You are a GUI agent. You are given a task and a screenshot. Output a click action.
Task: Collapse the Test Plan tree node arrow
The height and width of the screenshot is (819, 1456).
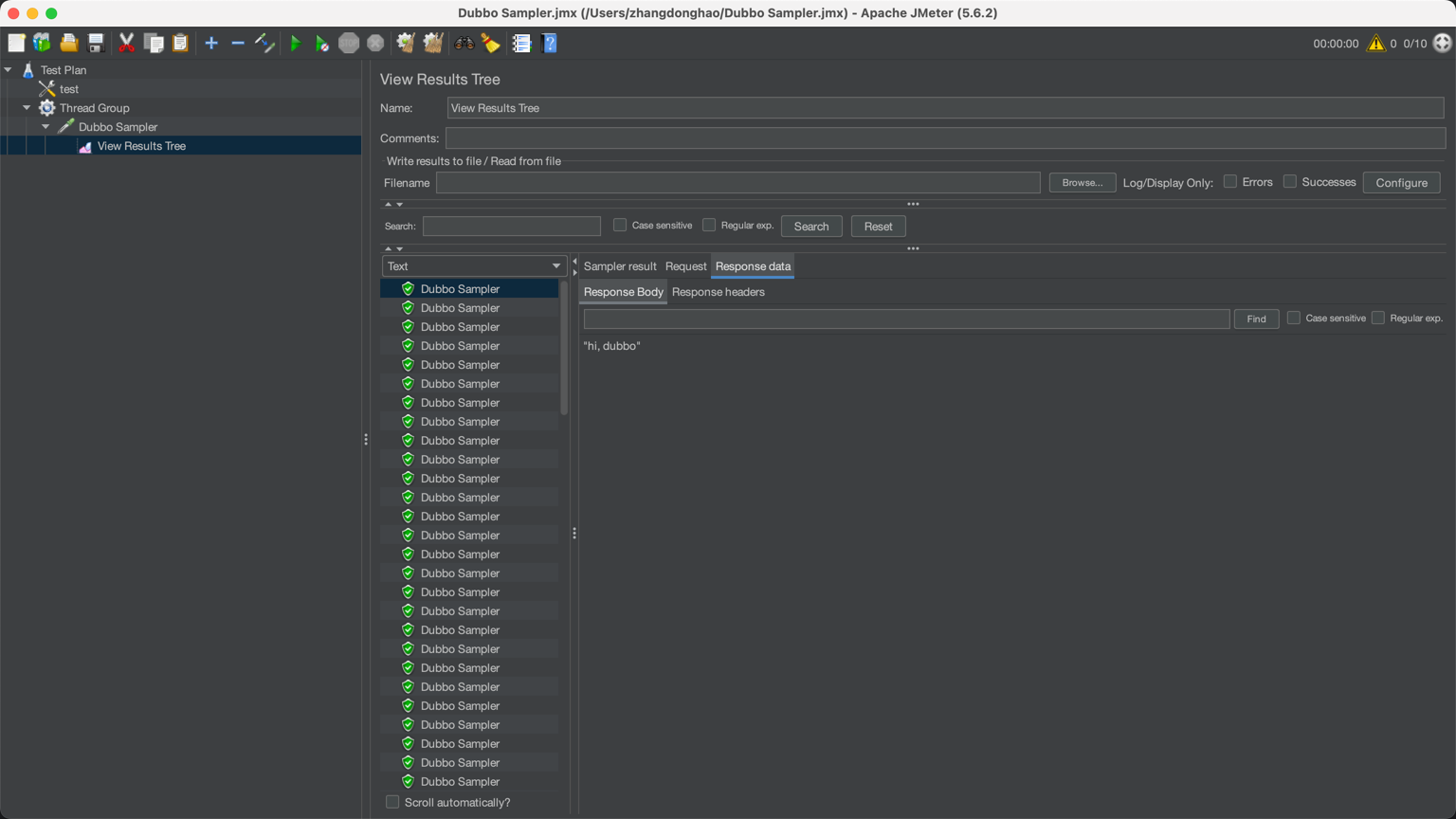click(9, 70)
